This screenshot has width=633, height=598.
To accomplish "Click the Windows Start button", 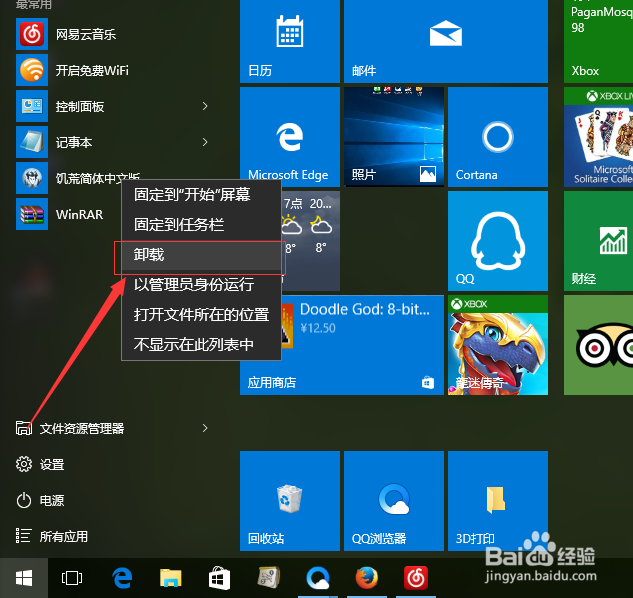I will pyautogui.click(x=24, y=578).
